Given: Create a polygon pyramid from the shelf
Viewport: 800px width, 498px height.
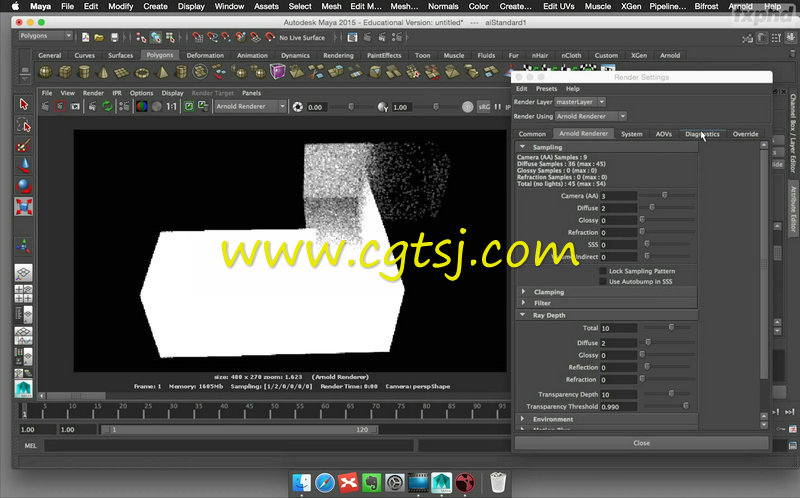Looking at the screenshot, I should pos(162,72).
